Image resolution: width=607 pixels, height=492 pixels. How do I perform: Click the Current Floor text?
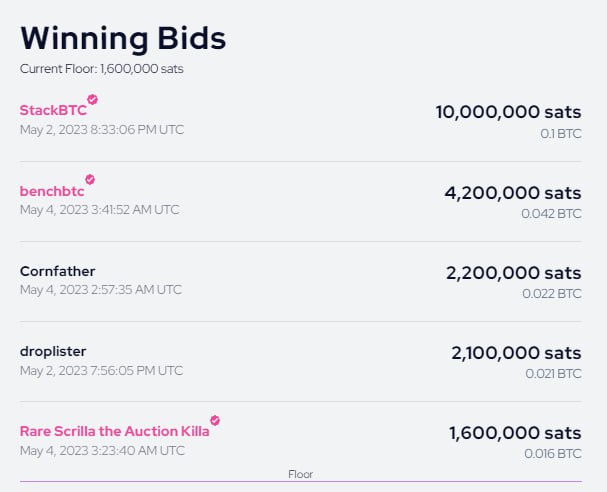click(x=101, y=69)
